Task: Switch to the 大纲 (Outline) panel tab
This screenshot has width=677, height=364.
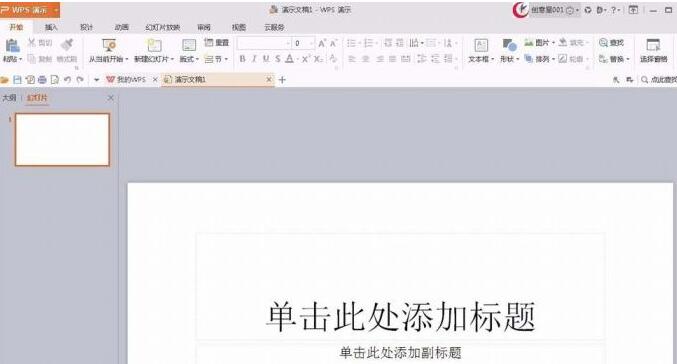Action: (9, 98)
